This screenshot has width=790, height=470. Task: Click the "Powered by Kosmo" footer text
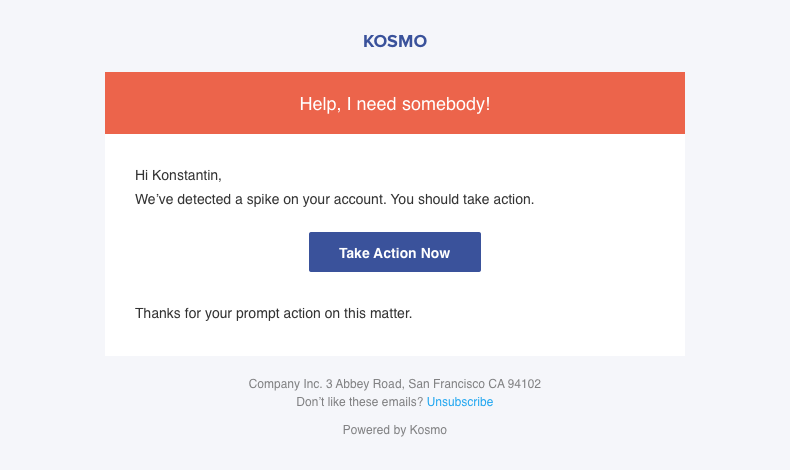click(x=395, y=430)
